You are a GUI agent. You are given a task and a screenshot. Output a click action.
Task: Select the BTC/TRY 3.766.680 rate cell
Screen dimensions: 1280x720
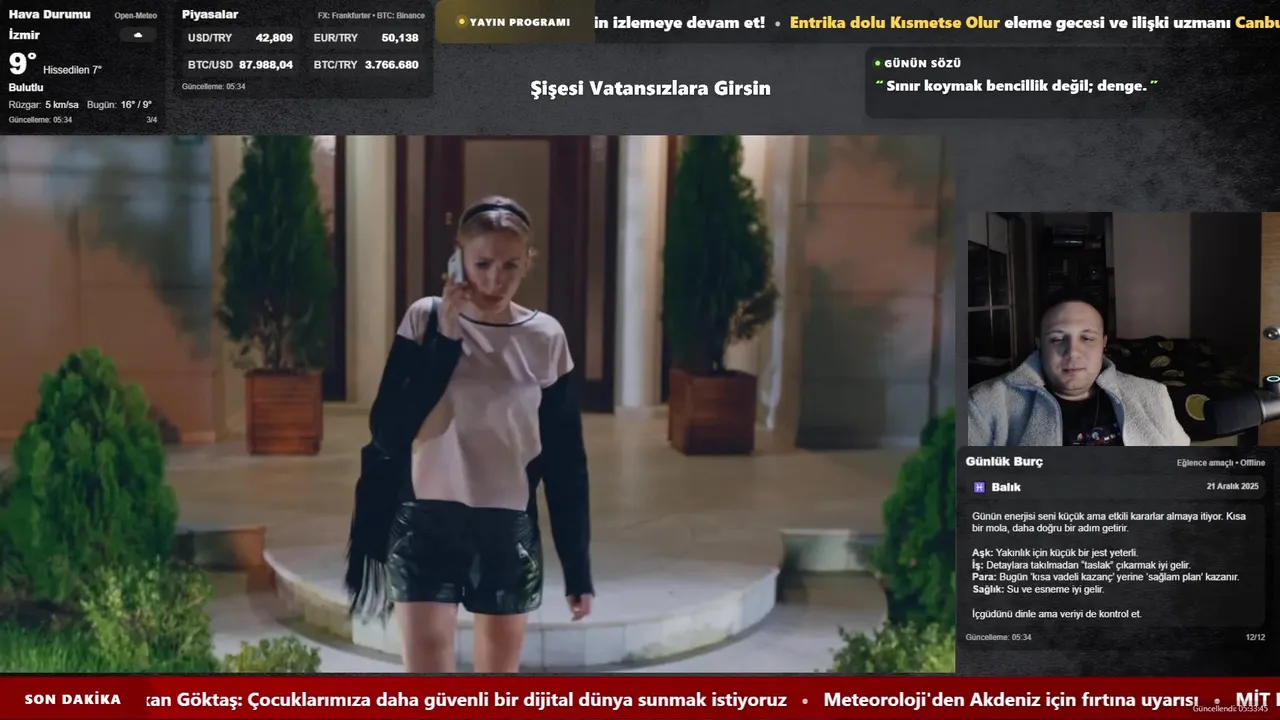coord(366,65)
